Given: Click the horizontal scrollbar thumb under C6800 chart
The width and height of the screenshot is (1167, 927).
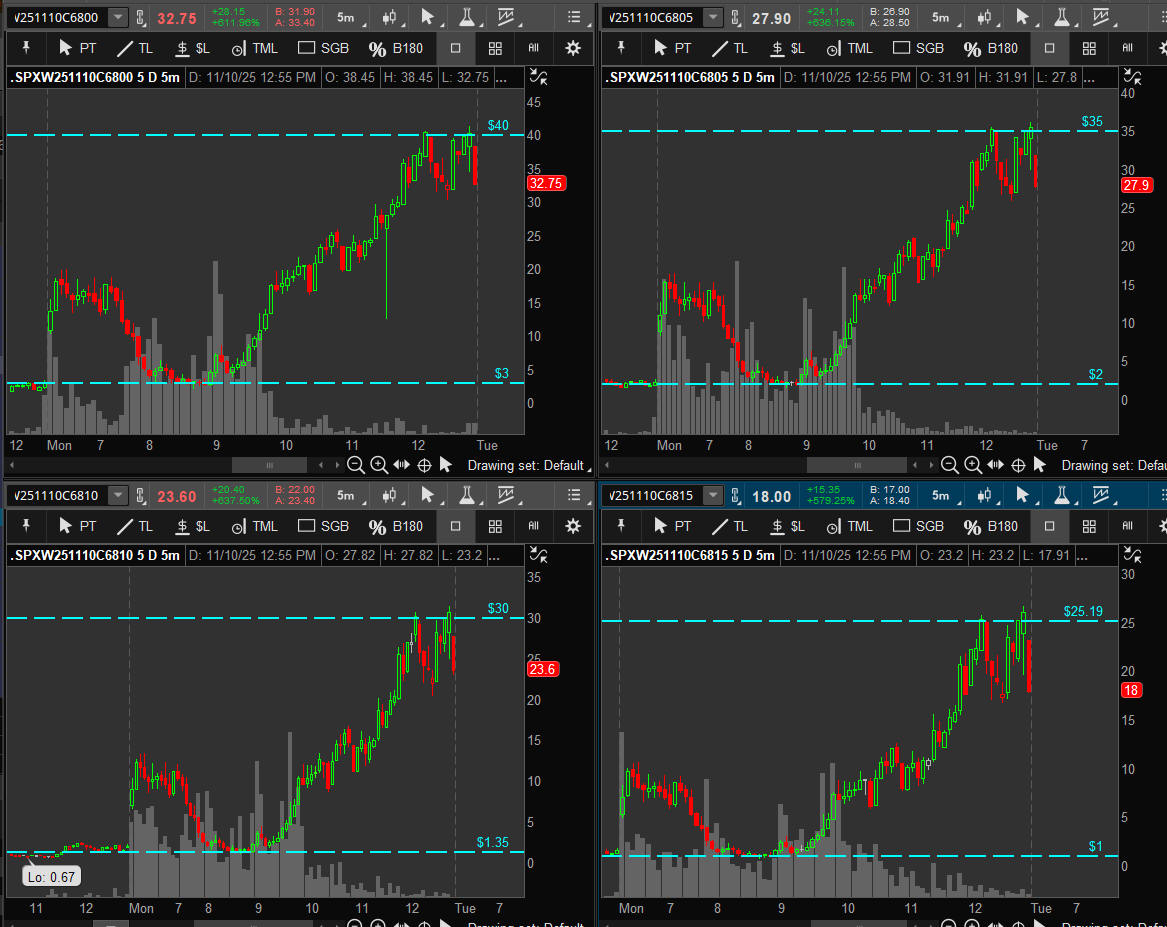Looking at the screenshot, I should click(x=269, y=465).
